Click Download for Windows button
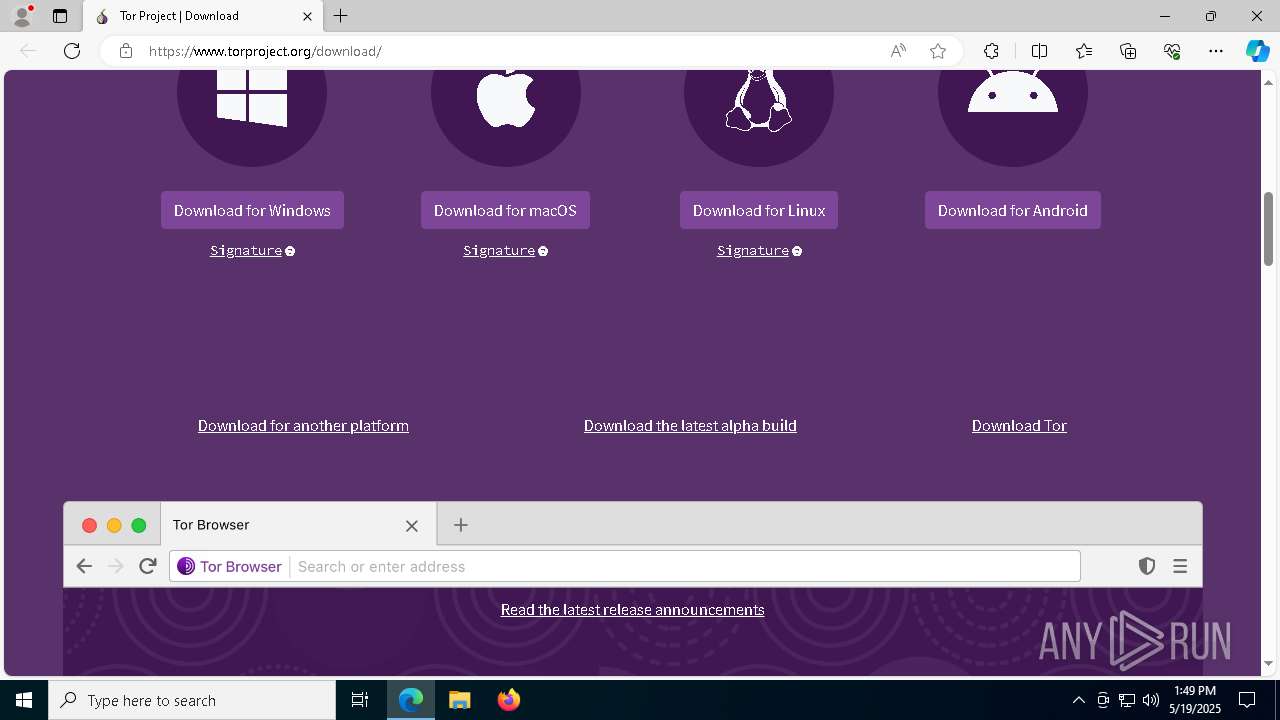This screenshot has height=720, width=1280. point(252,210)
